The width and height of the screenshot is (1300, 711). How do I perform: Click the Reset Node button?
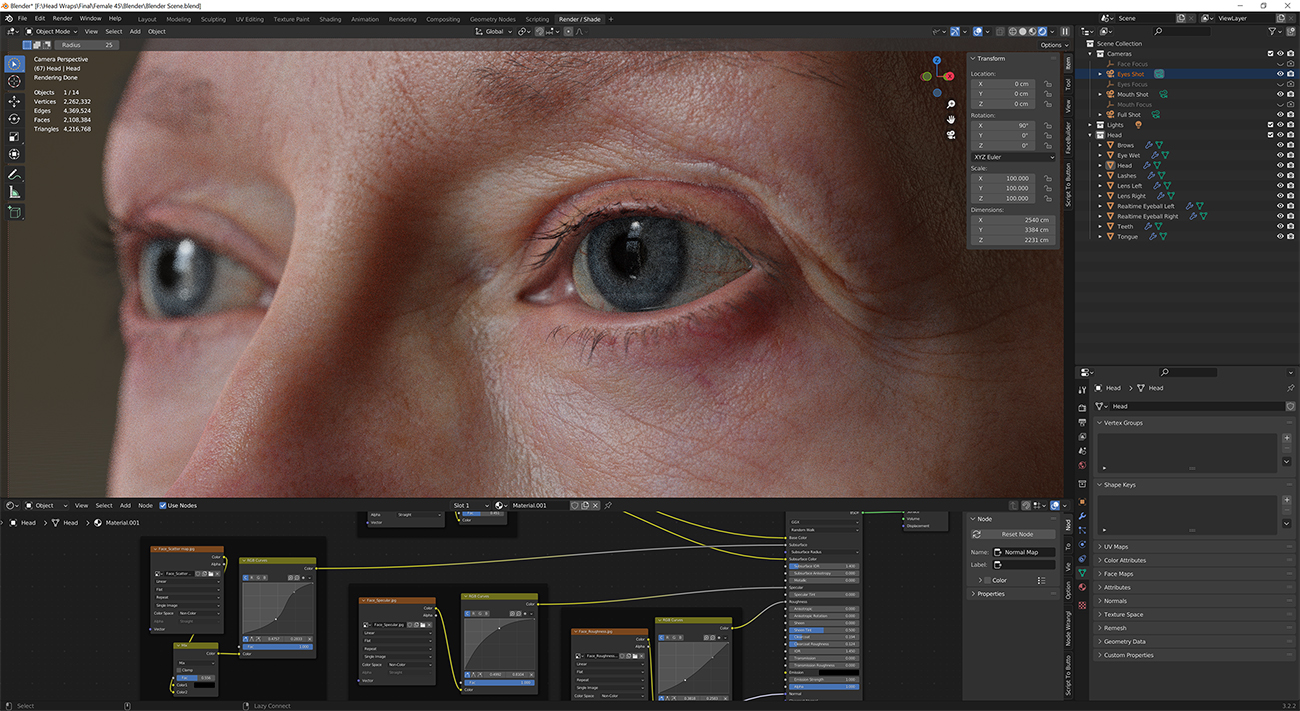[x=1017, y=534]
